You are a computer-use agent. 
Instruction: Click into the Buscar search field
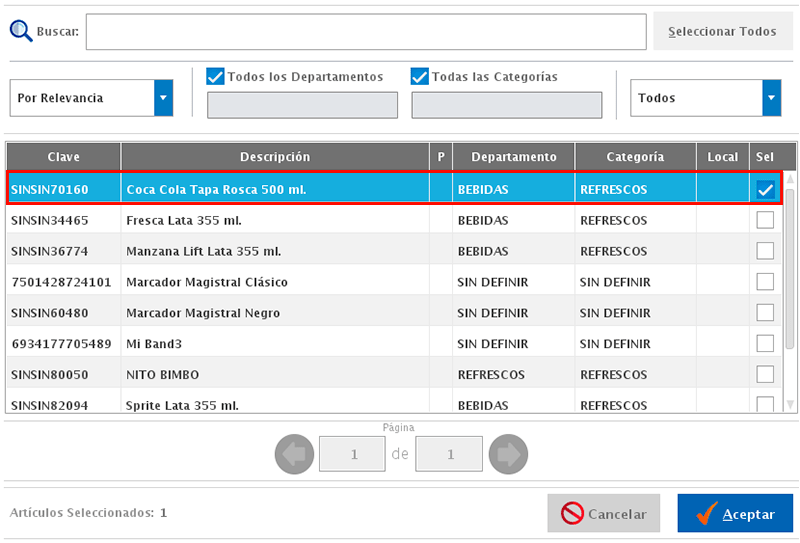point(366,32)
